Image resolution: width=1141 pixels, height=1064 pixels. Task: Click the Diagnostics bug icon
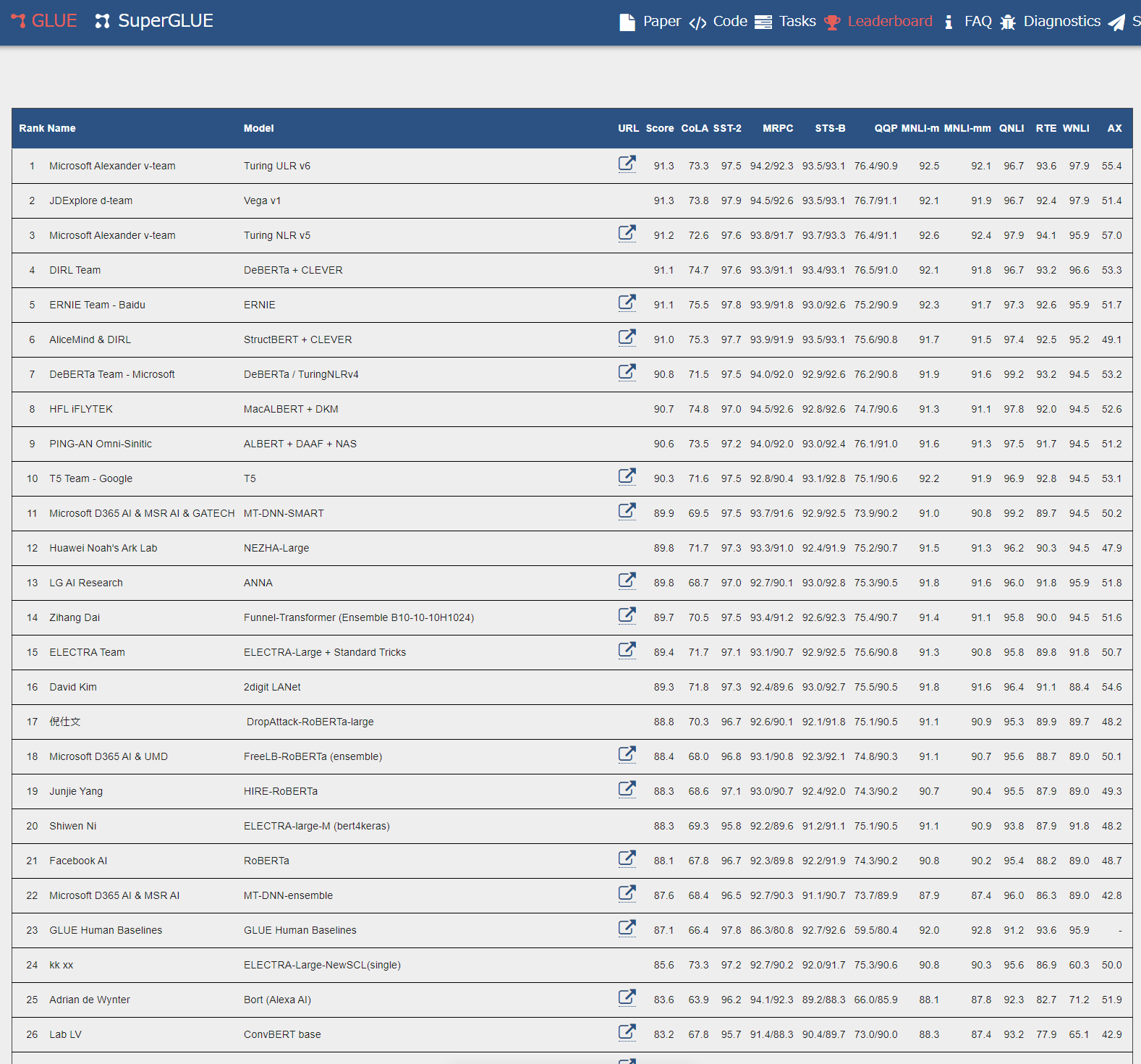(x=1008, y=22)
